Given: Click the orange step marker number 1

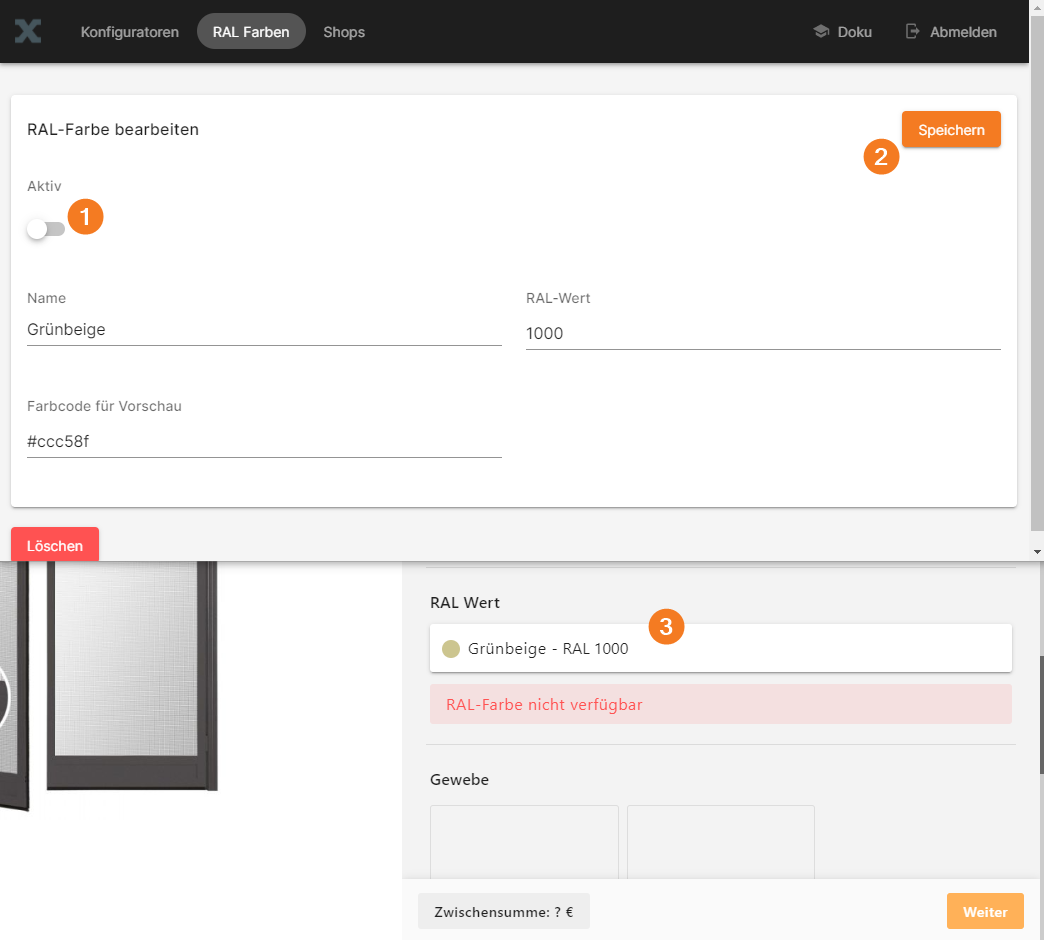Looking at the screenshot, I should coord(85,216).
